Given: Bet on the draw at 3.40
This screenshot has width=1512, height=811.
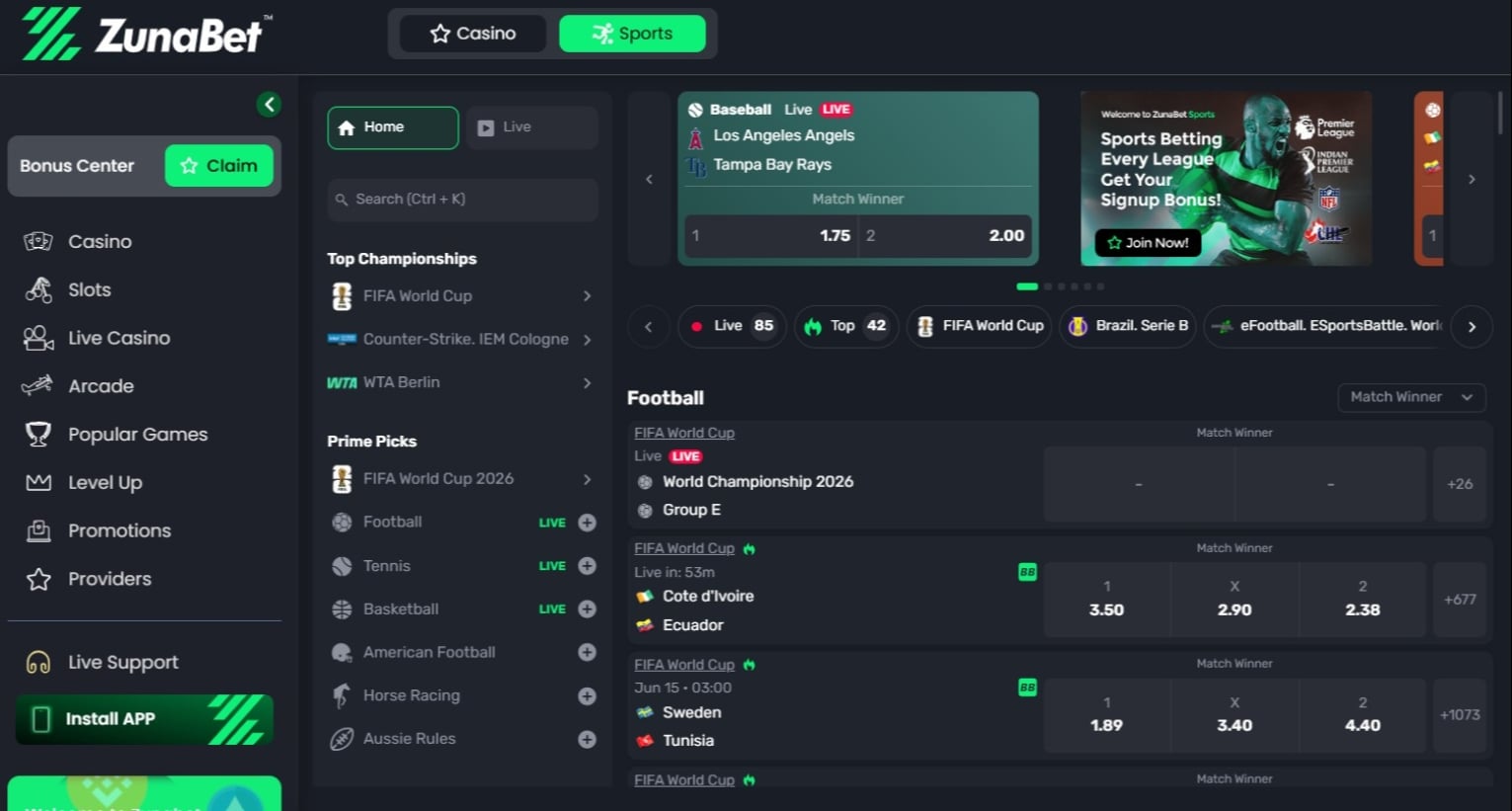Looking at the screenshot, I should click(x=1234, y=715).
